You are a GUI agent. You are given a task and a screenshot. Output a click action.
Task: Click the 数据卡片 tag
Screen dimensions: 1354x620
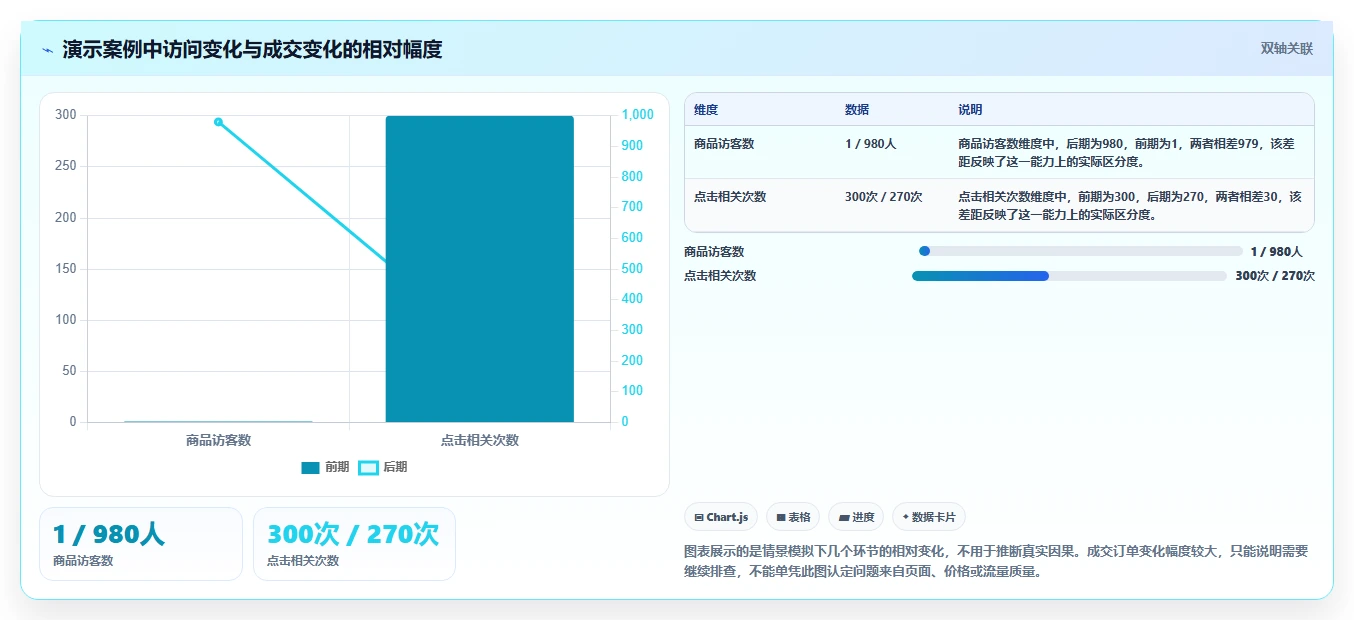tap(929, 517)
